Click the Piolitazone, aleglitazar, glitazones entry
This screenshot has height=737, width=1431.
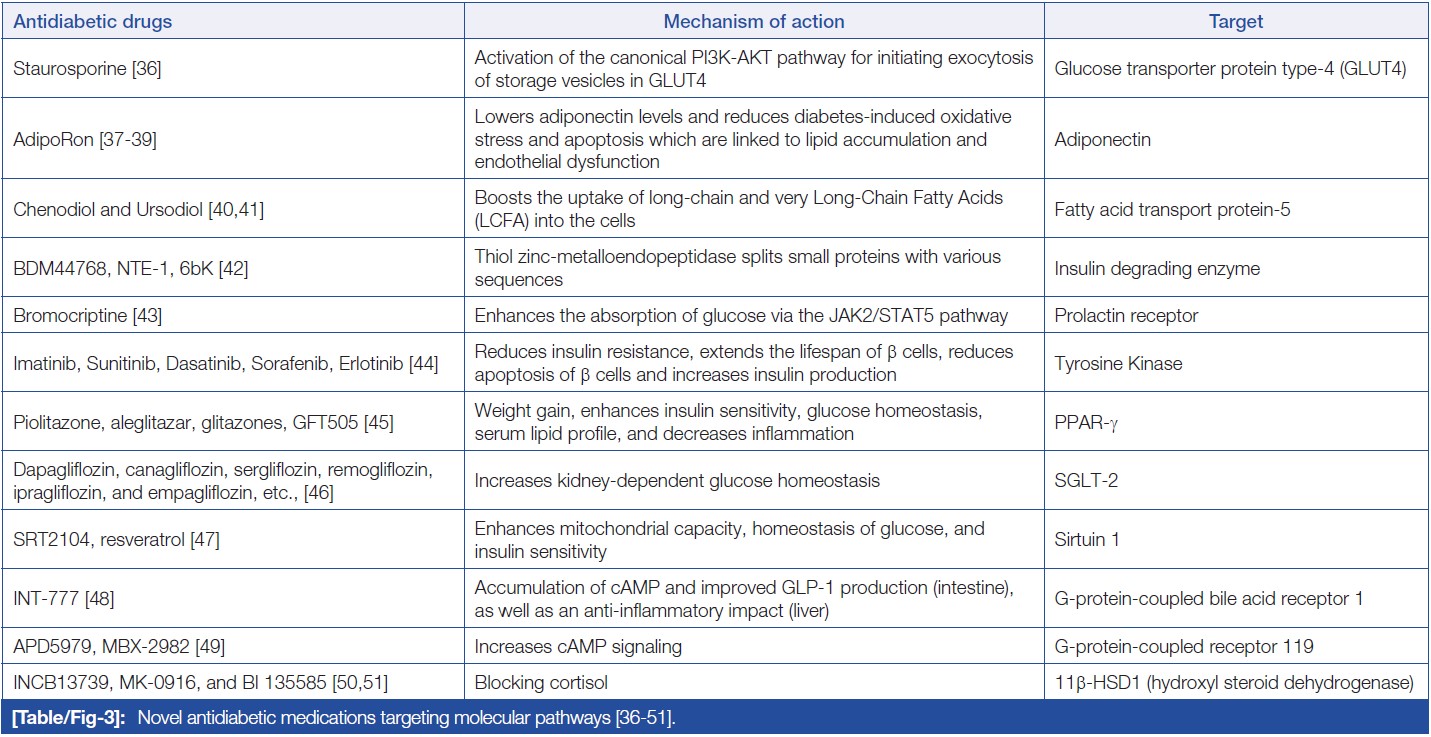click(203, 422)
